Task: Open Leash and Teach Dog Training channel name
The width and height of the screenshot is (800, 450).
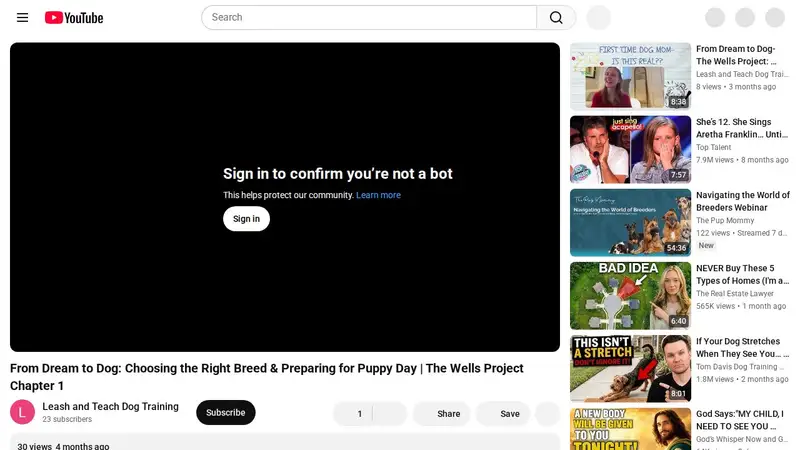Action: click(110, 407)
